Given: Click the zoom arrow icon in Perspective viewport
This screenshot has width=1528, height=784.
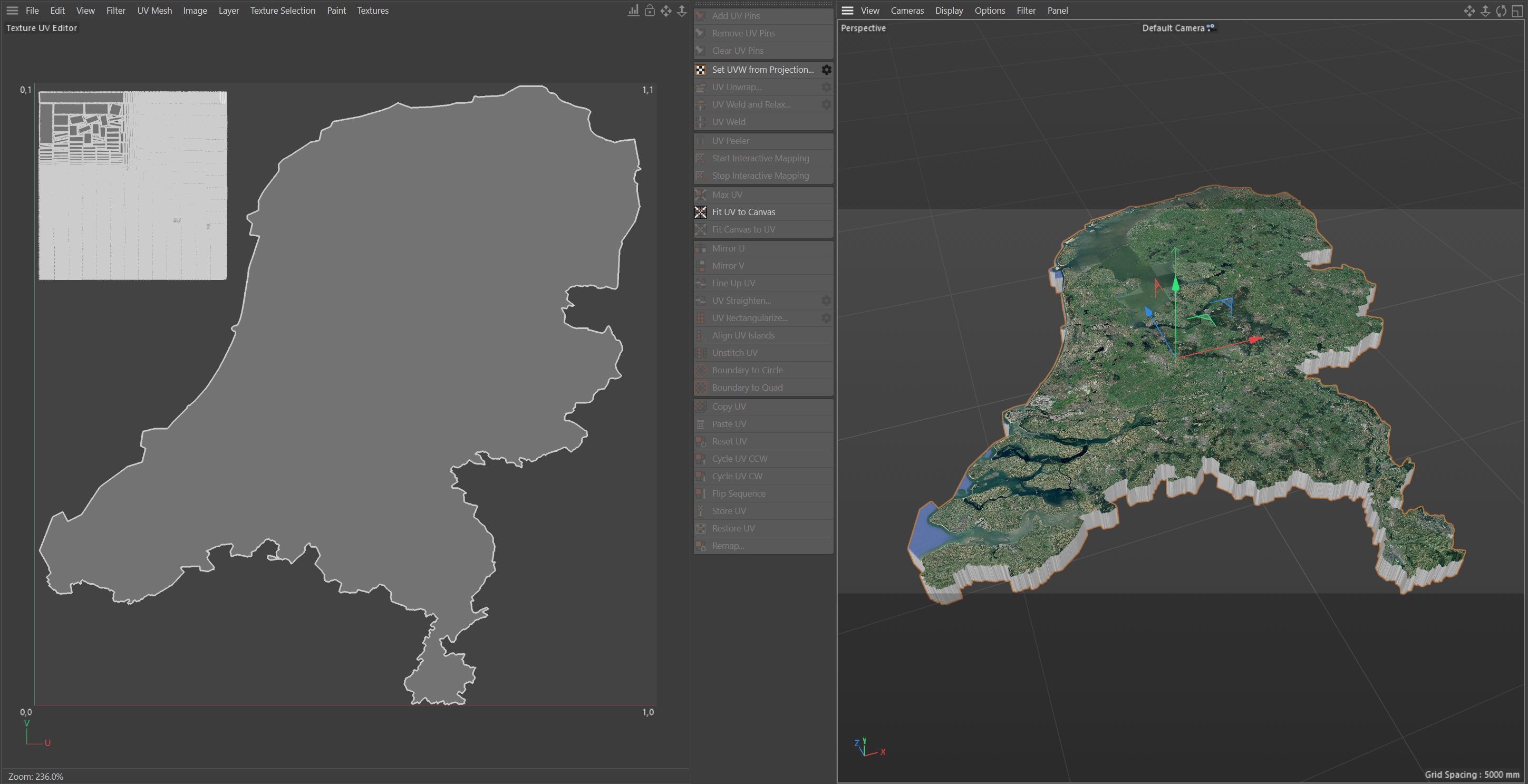Looking at the screenshot, I should 1485,11.
